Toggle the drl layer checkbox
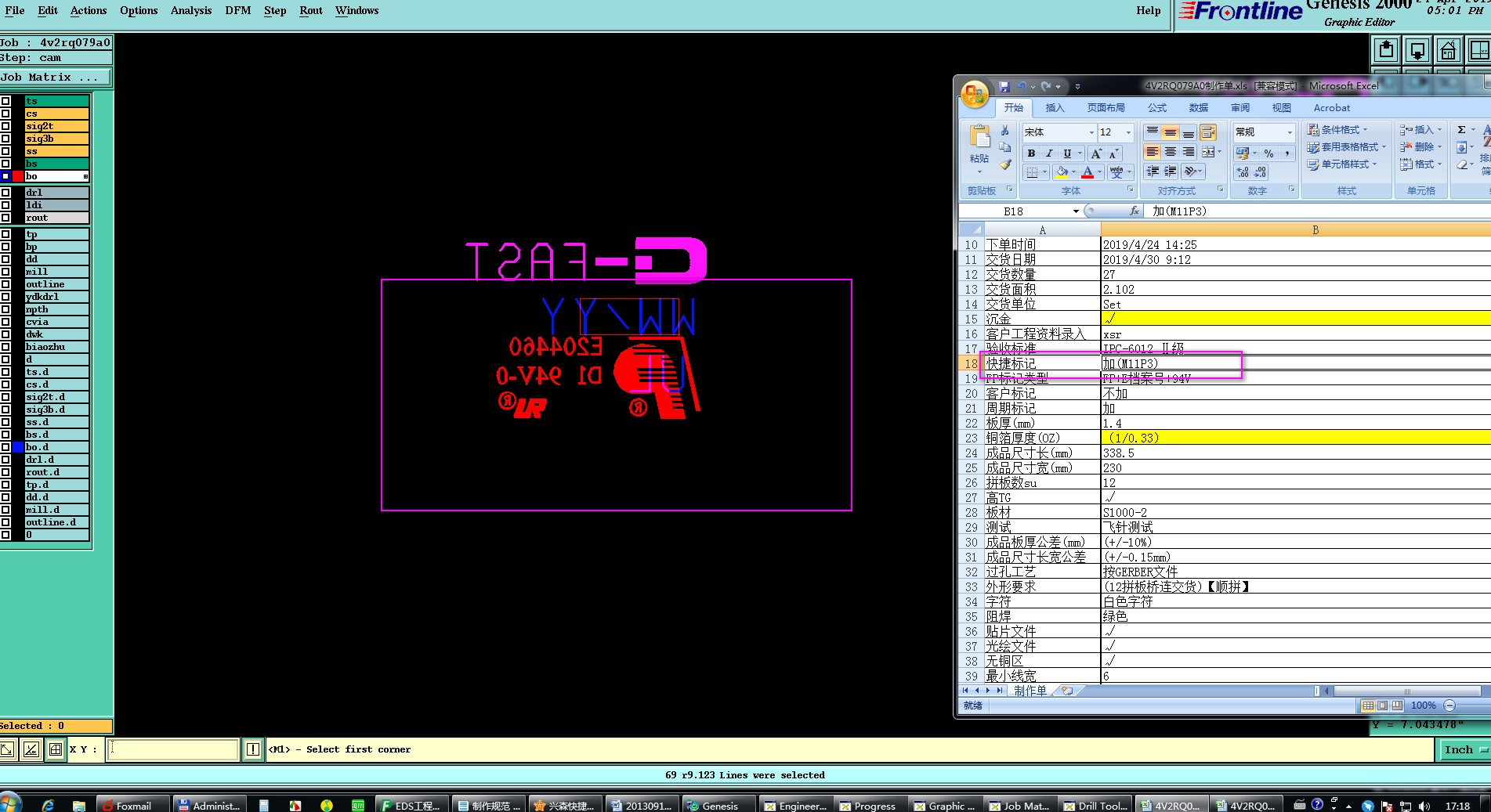Screen dimensions: 1491x812 point(5,193)
